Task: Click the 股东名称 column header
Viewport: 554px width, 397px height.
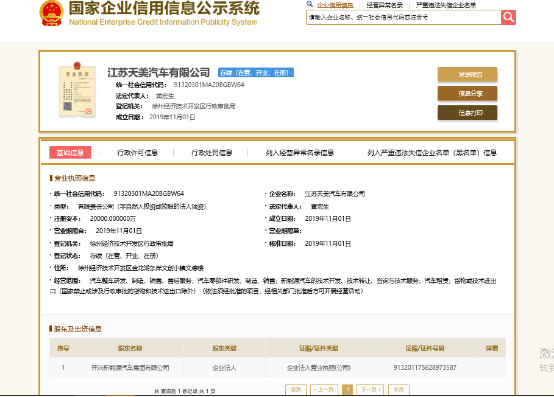Action: [x=130, y=348]
